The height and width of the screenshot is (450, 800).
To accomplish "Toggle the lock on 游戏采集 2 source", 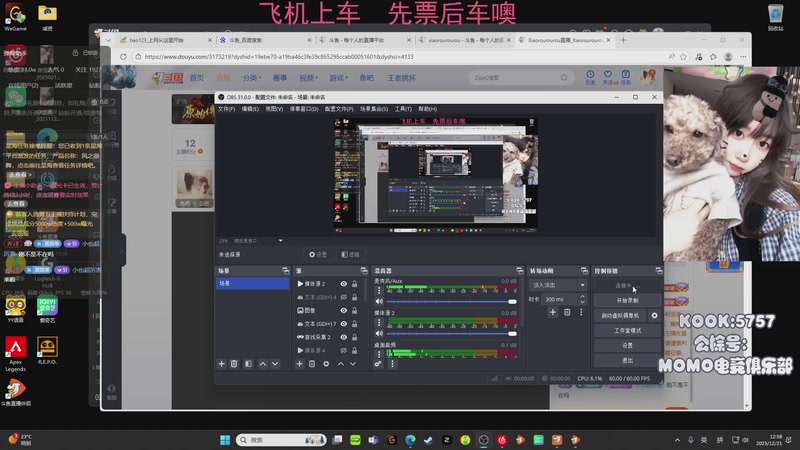I will click(x=355, y=337).
